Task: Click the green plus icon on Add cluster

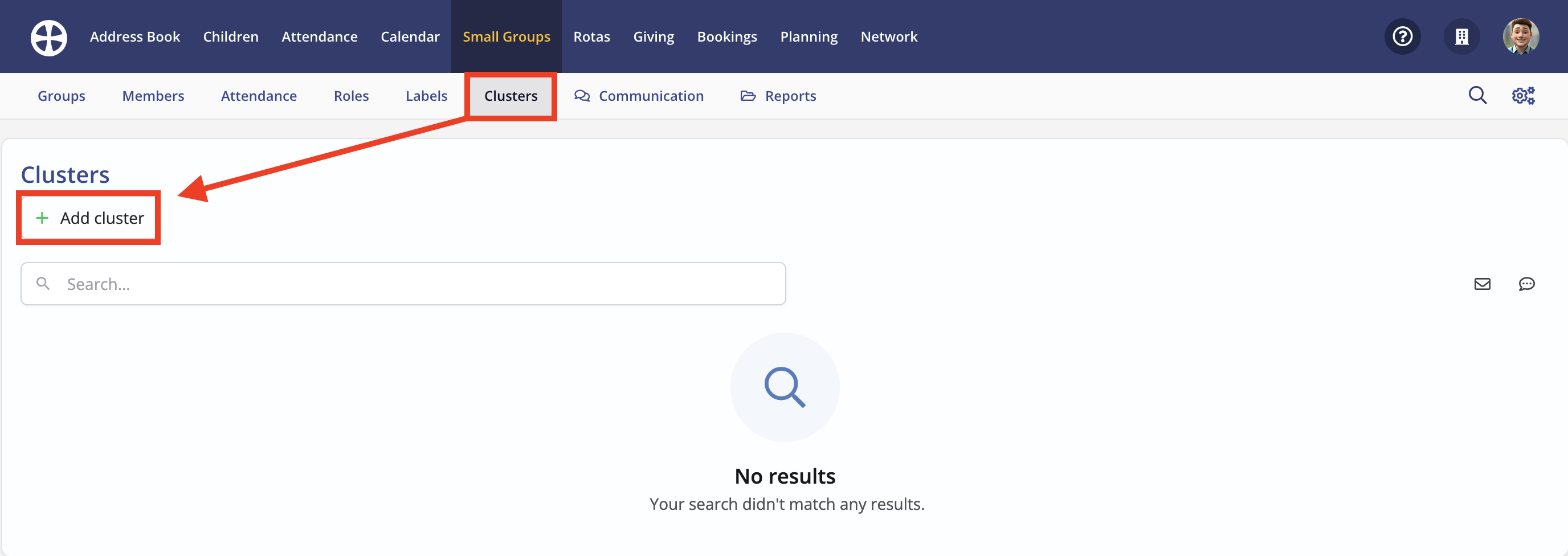Action: (x=42, y=218)
